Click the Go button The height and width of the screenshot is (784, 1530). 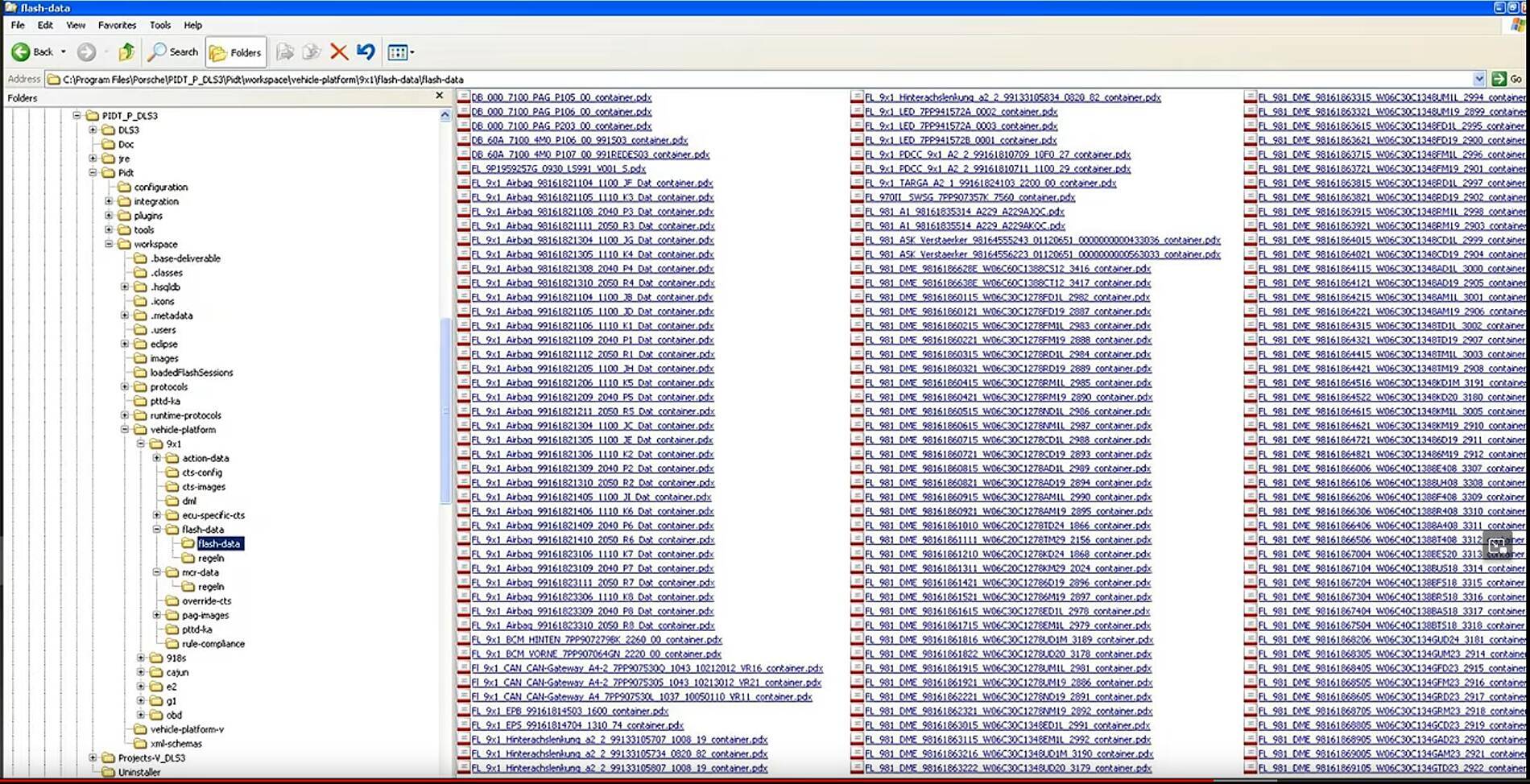[1507, 79]
